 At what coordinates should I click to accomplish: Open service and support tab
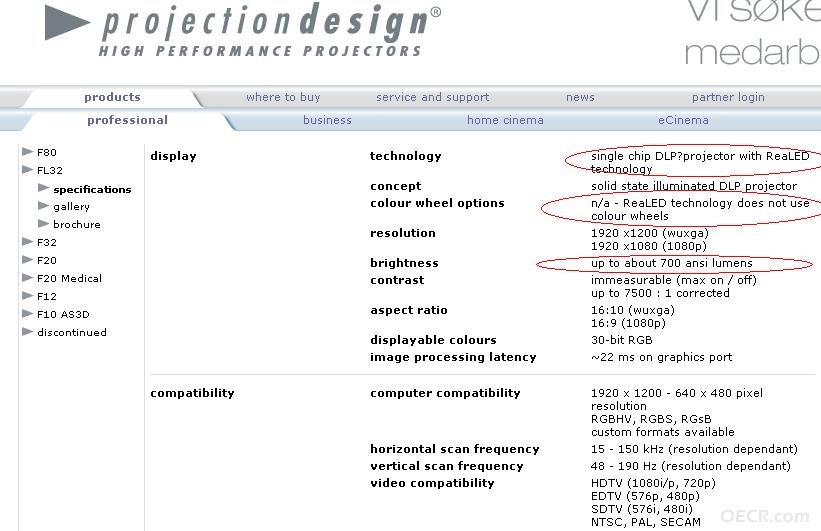[x=432, y=97]
